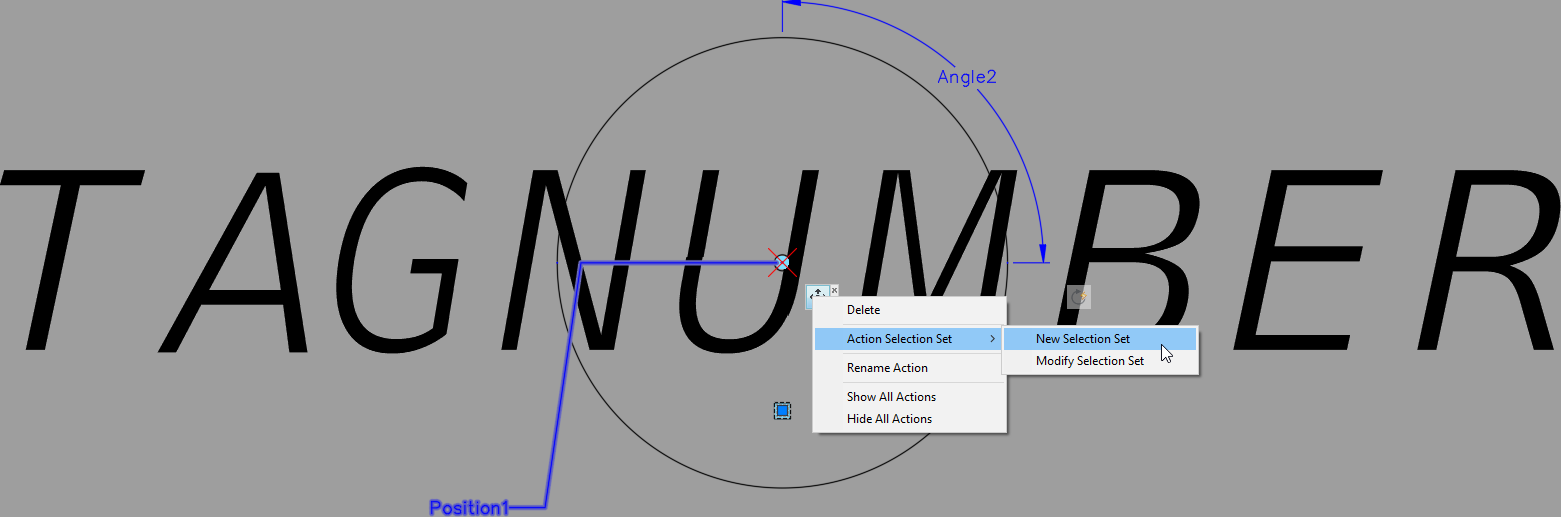
Task: Choose Delete from the context menu
Action: 909,310
